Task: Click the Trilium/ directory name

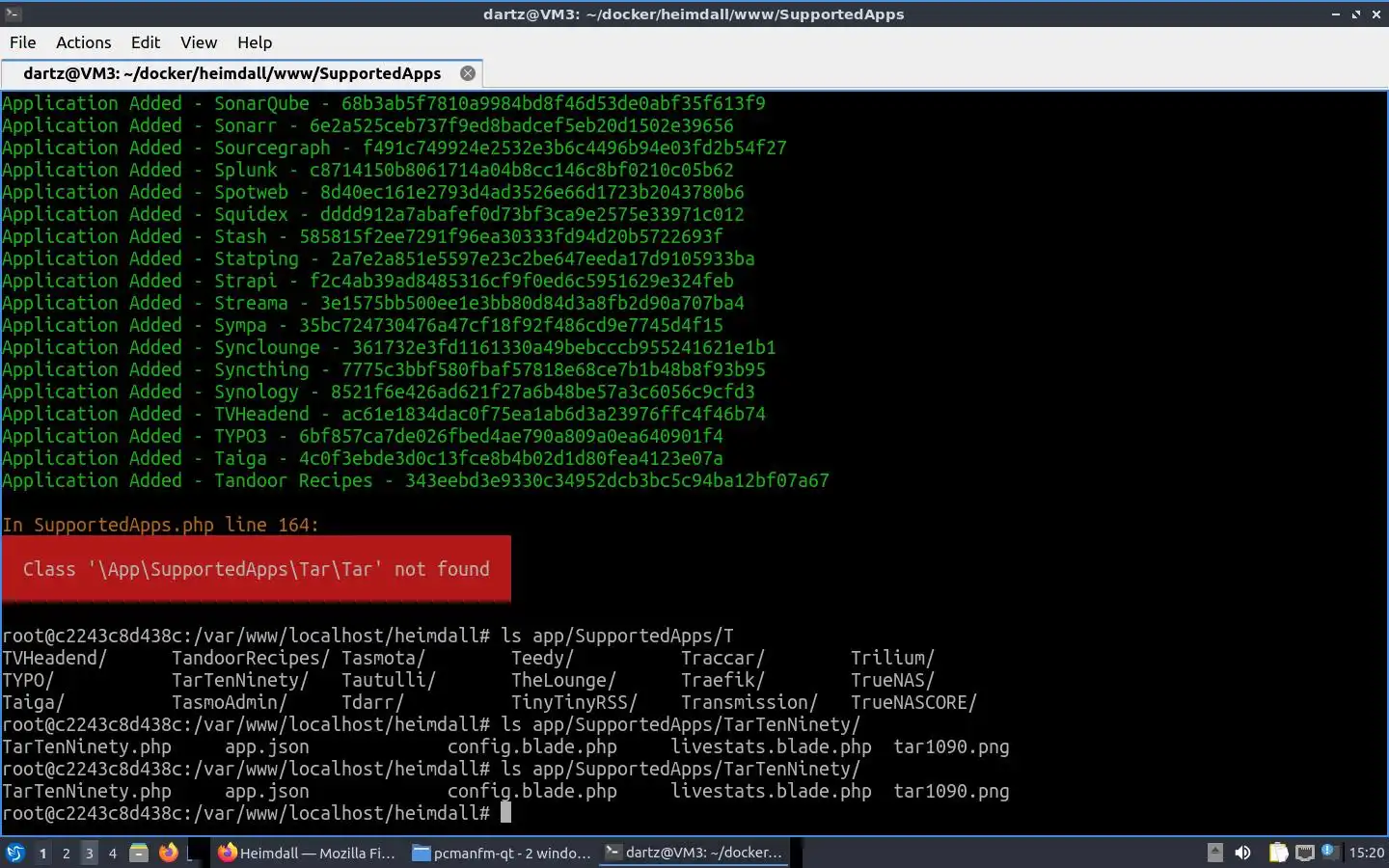Action: [x=892, y=658]
